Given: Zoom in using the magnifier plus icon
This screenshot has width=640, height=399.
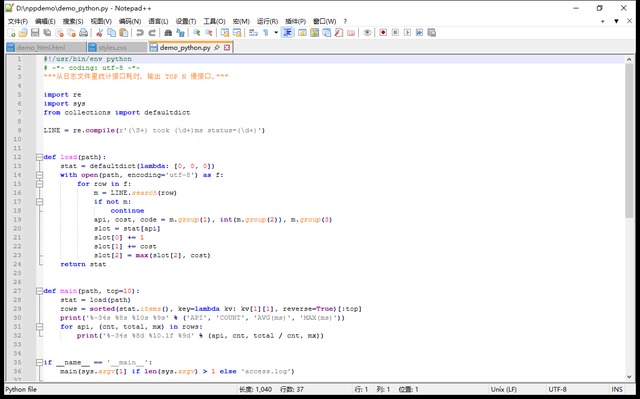Looking at the screenshot, I should click(x=196, y=33).
